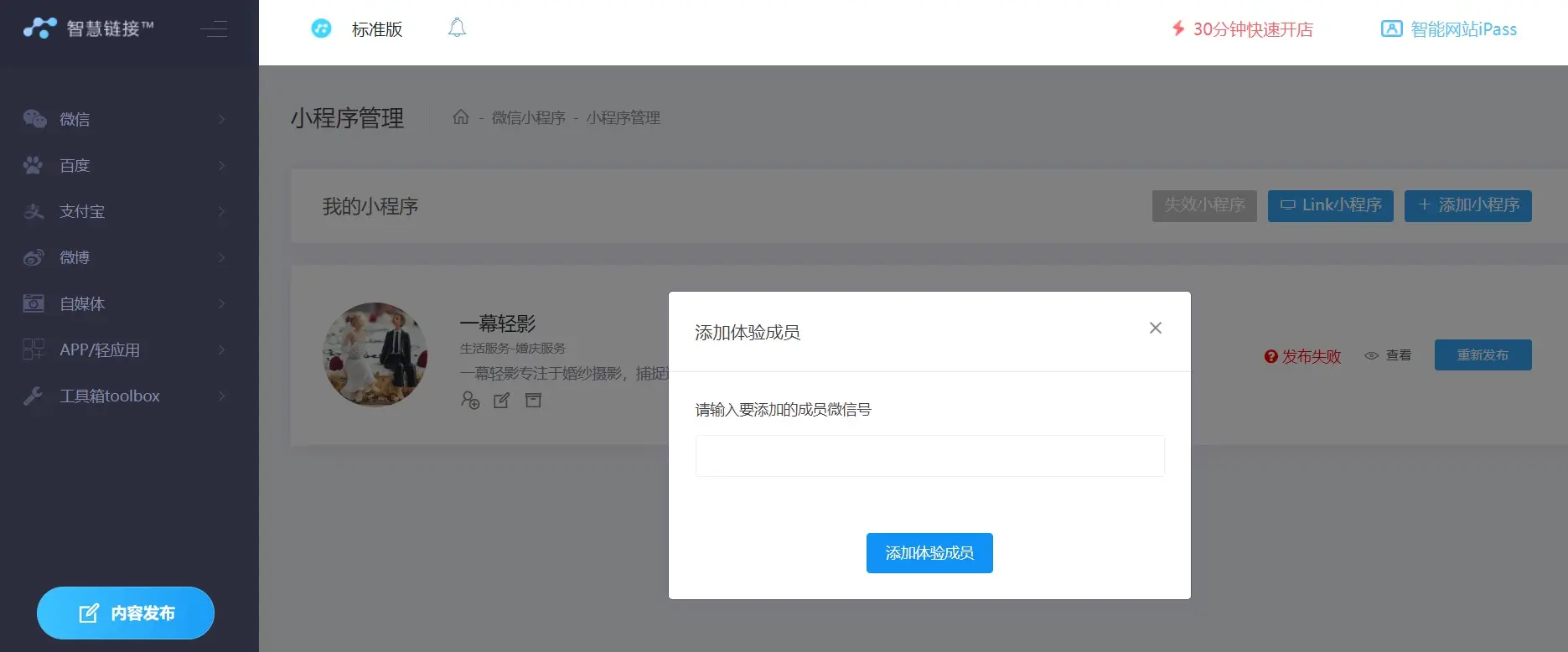Click the 查看 eye icon
This screenshot has width=1568, height=652.
1372,356
